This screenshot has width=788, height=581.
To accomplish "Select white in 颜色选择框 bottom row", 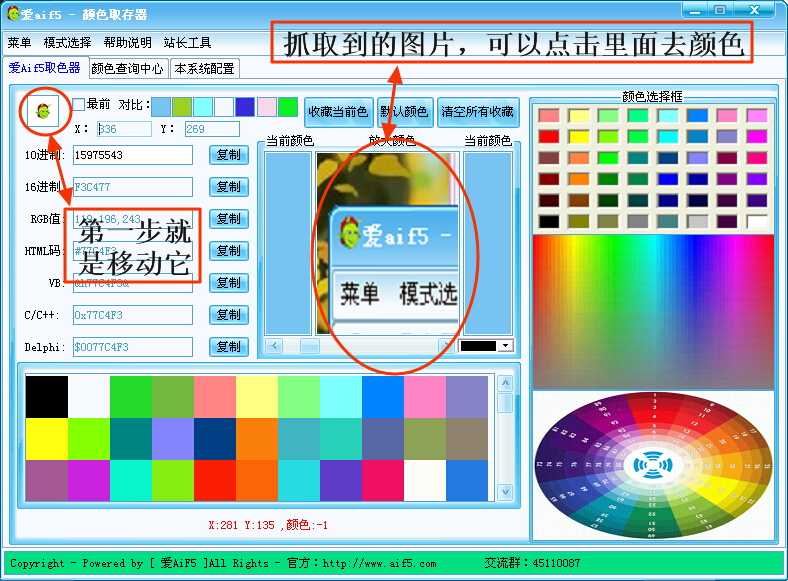I will click(757, 222).
